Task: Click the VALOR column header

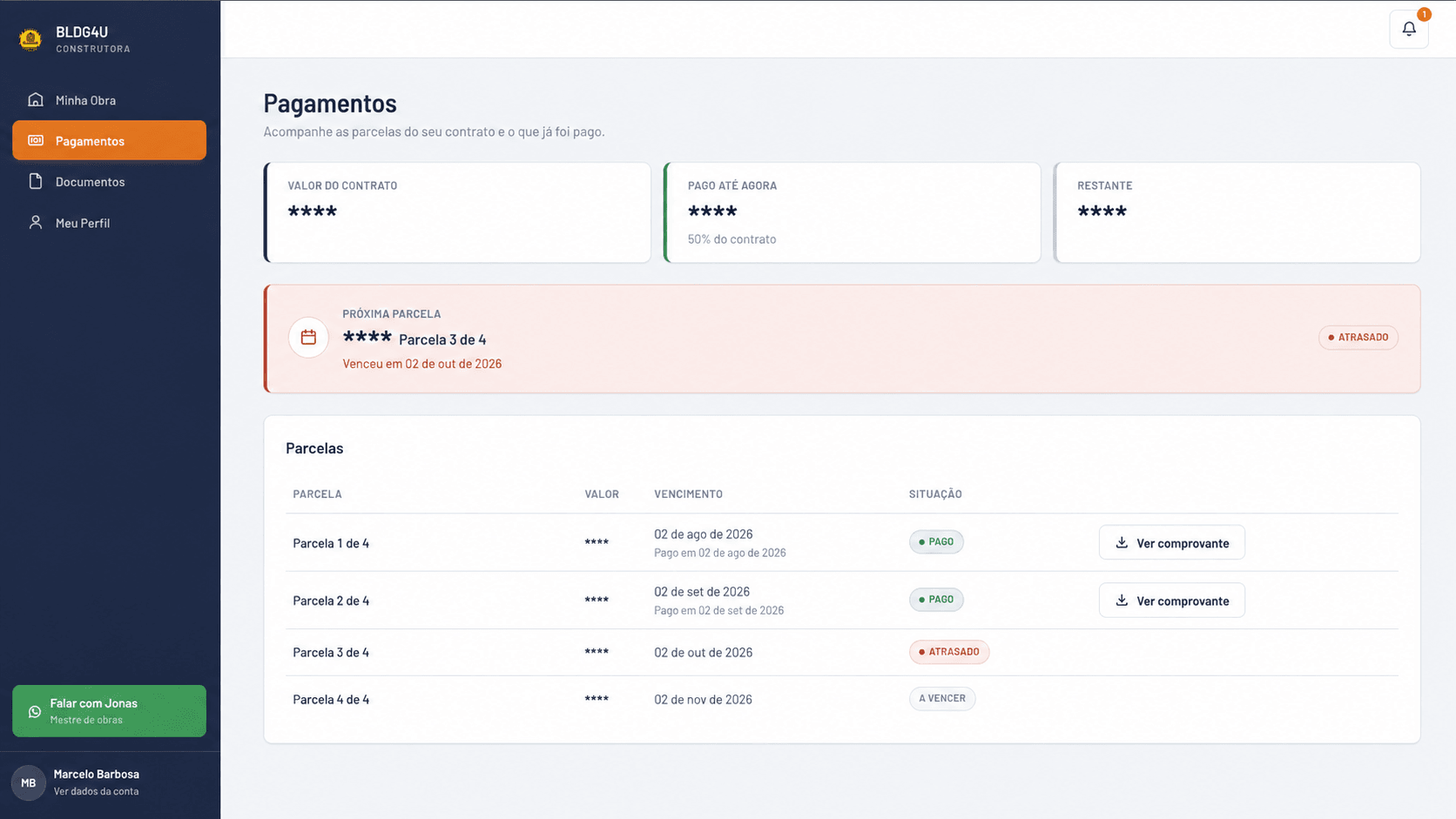Action: tap(602, 493)
